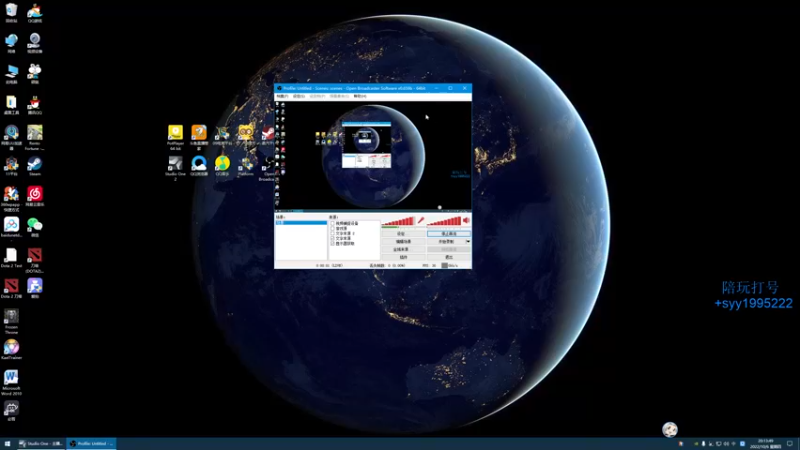The width and height of the screenshot is (800, 450).
Task: Open the PotPlayer 64 bit shortcut
Action: tap(176, 138)
